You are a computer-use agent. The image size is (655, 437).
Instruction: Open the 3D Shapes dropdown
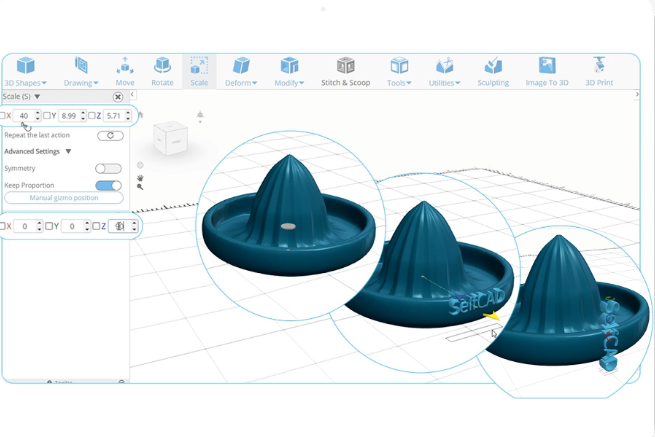pos(25,71)
